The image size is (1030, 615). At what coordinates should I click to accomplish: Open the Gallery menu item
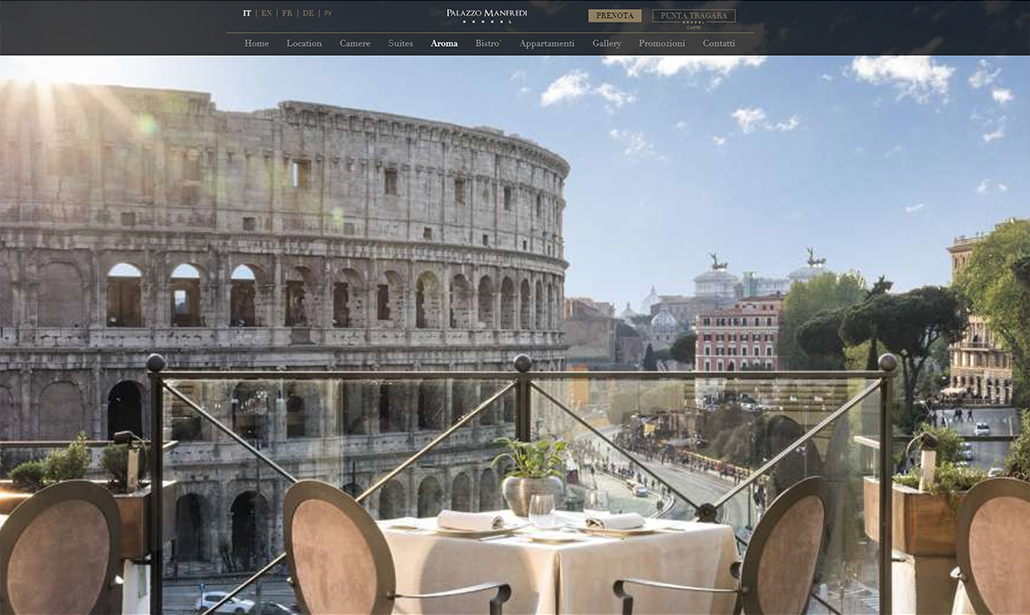[x=606, y=44]
